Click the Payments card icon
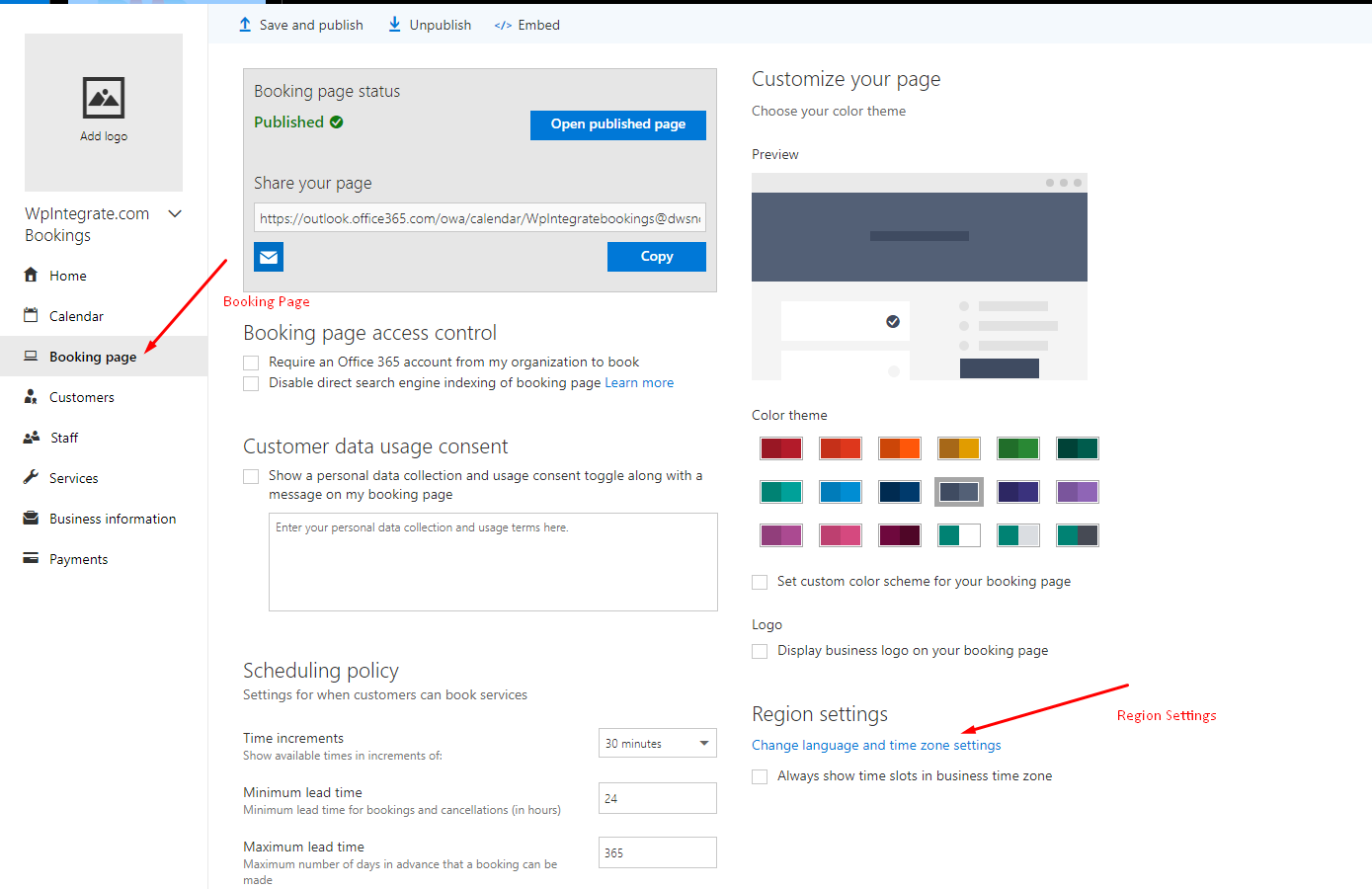1372x889 pixels. pyautogui.click(x=31, y=558)
